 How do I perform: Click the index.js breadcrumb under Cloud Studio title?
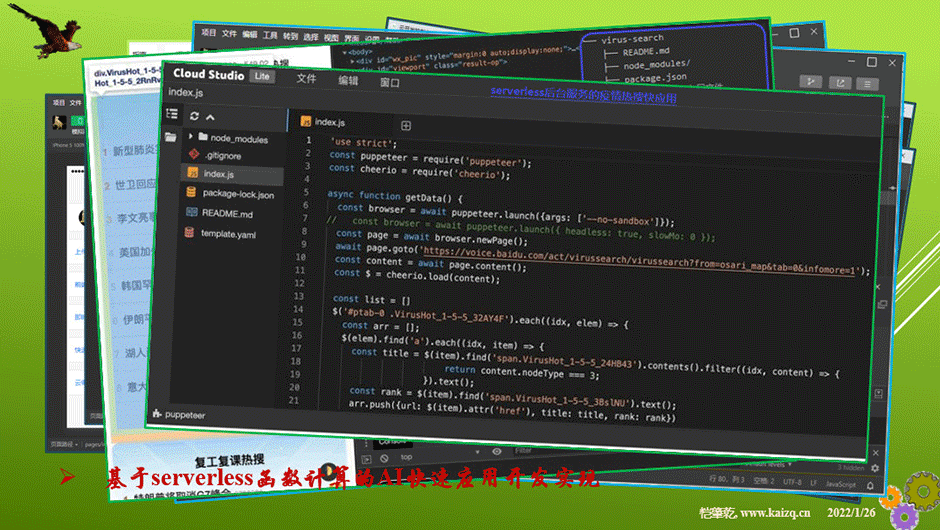[x=186, y=92]
